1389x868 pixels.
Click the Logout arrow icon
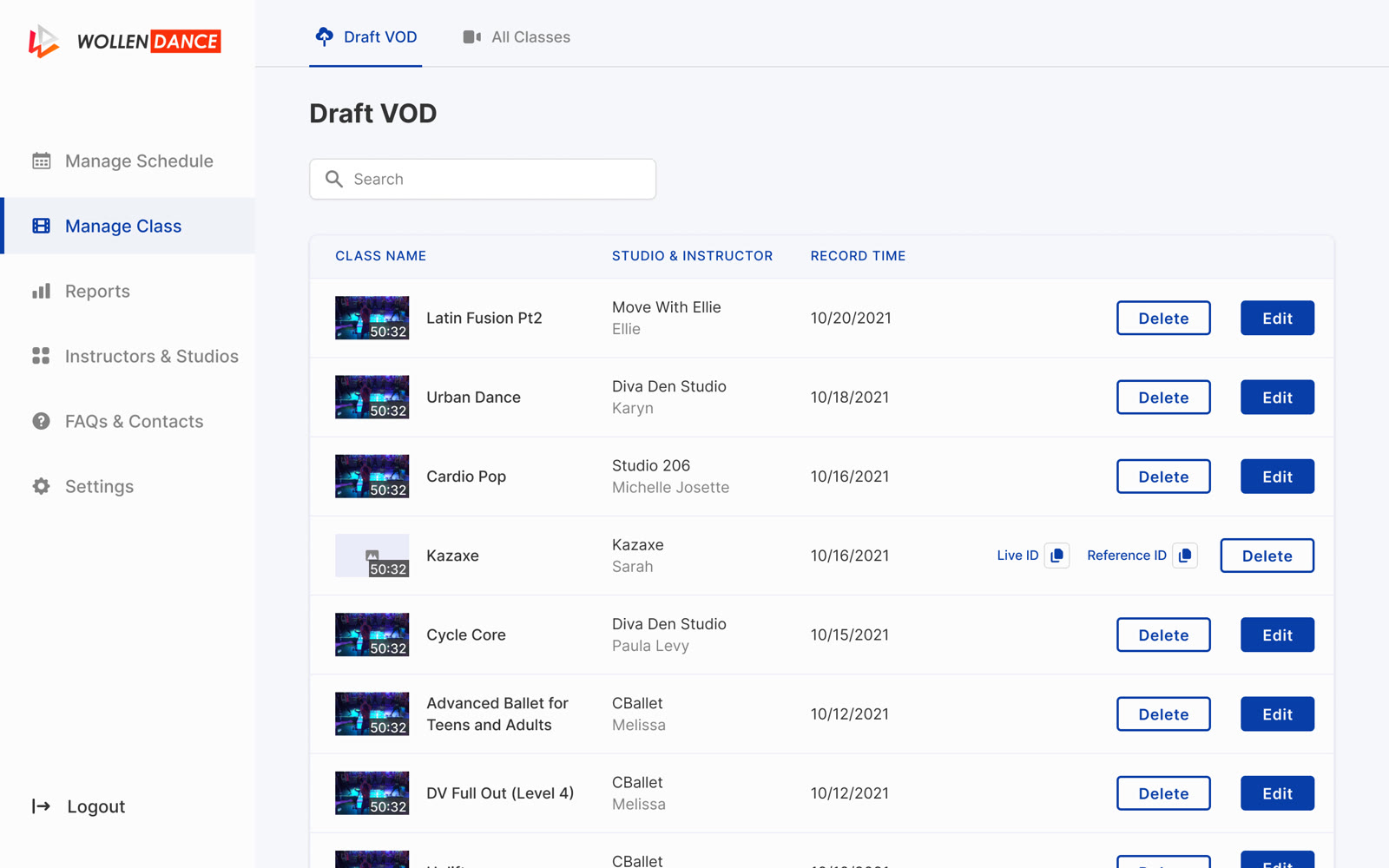pyautogui.click(x=41, y=806)
